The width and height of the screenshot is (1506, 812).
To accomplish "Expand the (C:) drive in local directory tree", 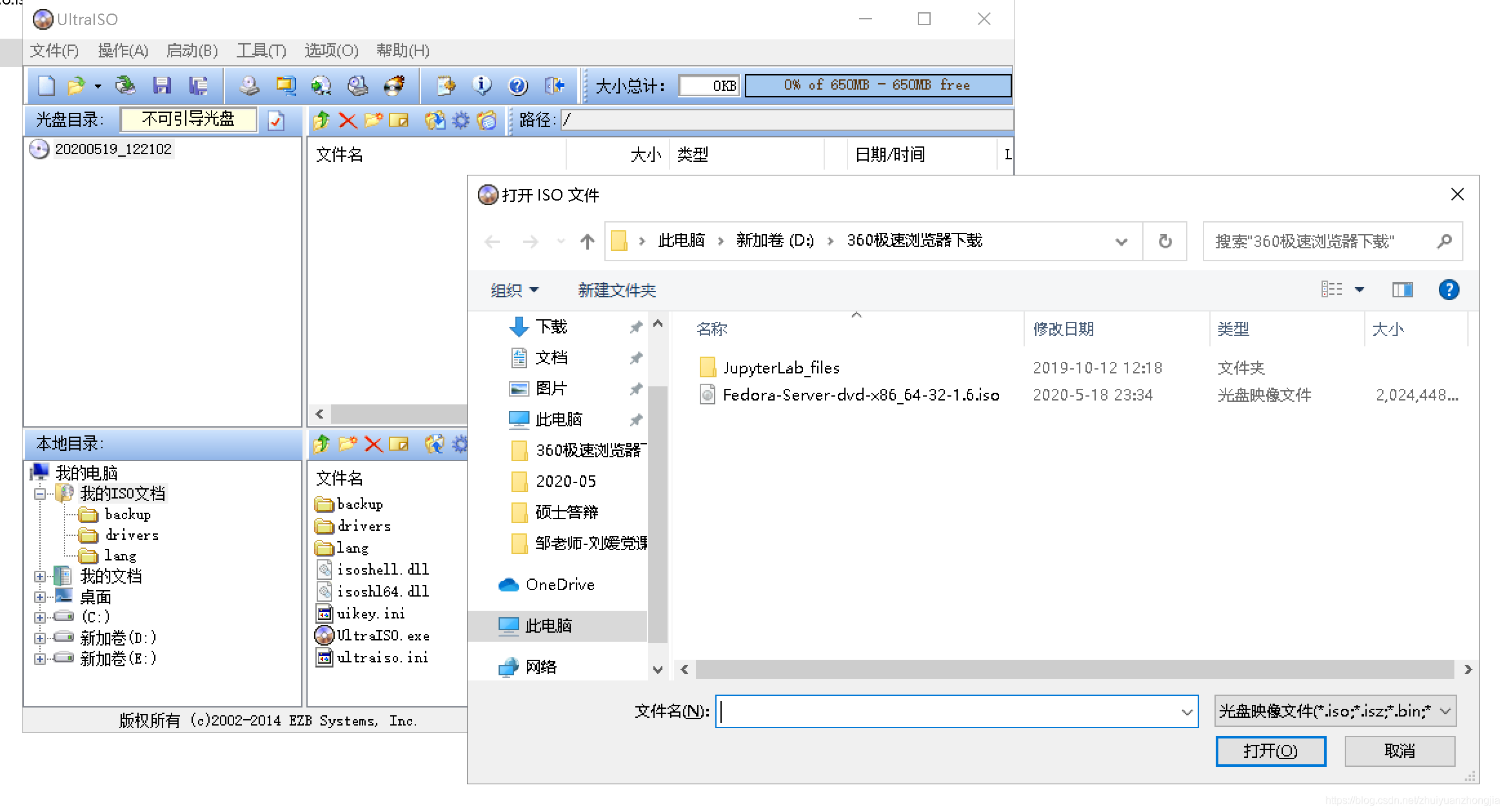I will (x=39, y=617).
